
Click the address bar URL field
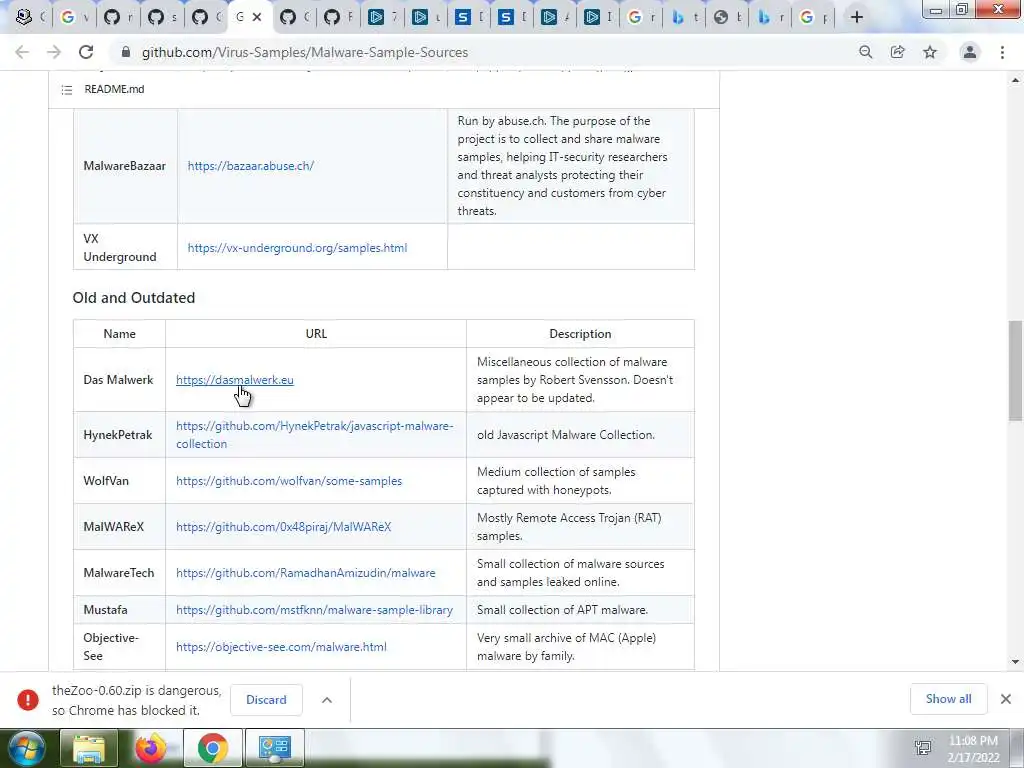coord(483,52)
